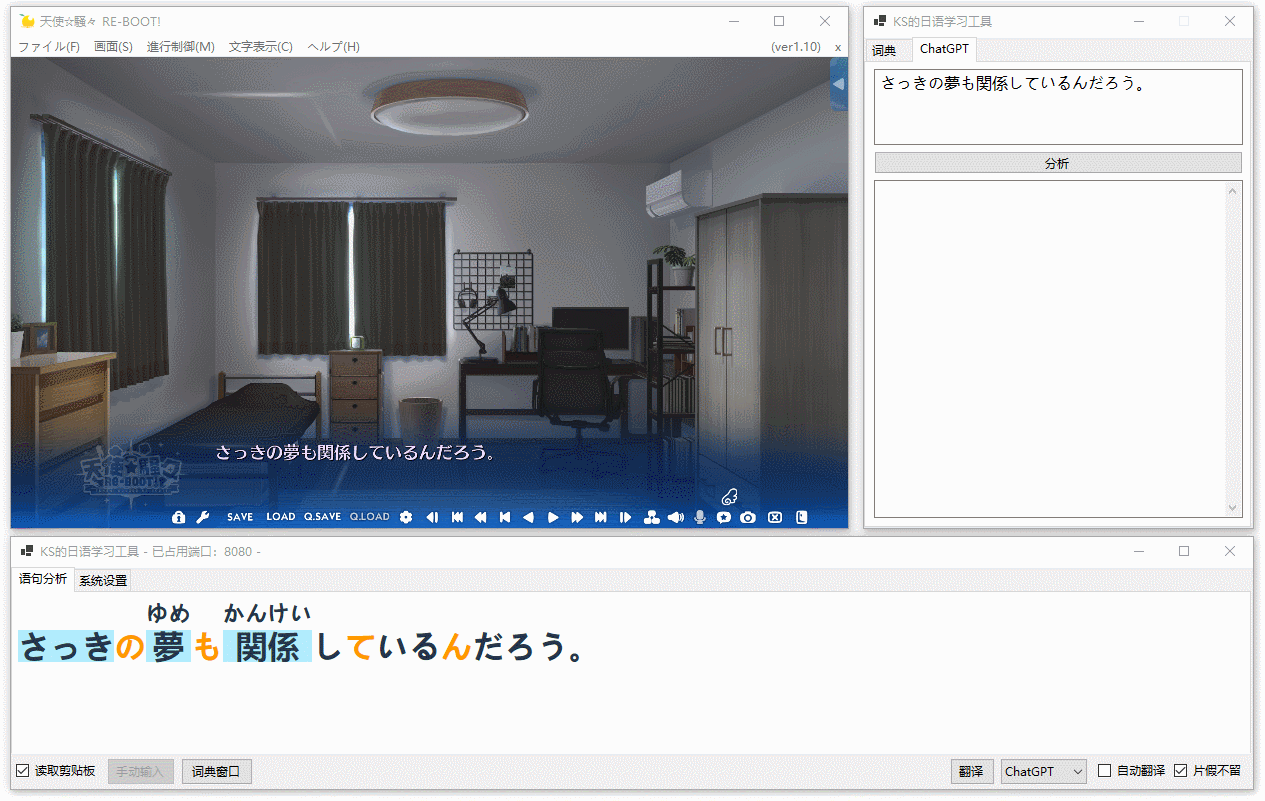Image resolution: width=1265 pixels, height=801 pixels.
Task: Open the 進行制御(M) menu
Action: click(x=180, y=47)
